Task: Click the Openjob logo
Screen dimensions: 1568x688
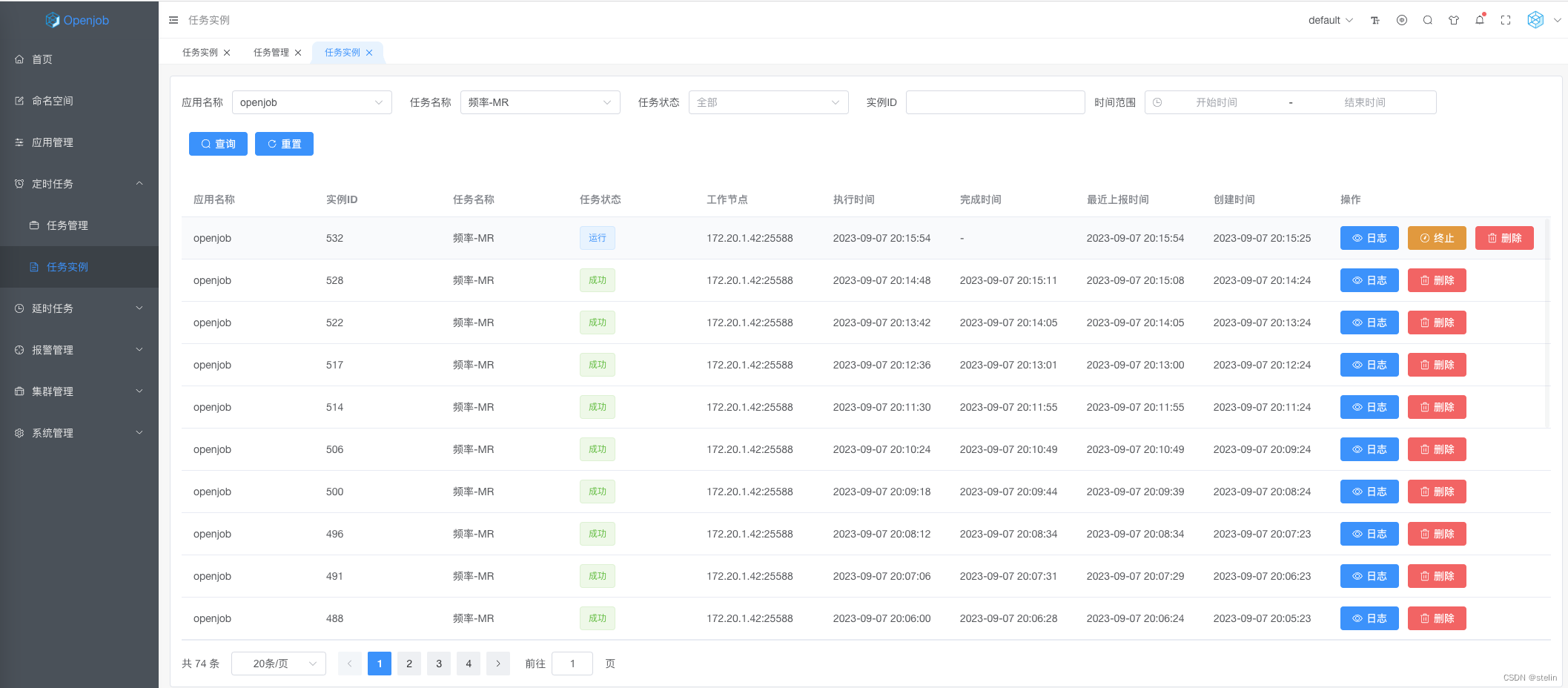Action: coord(77,20)
